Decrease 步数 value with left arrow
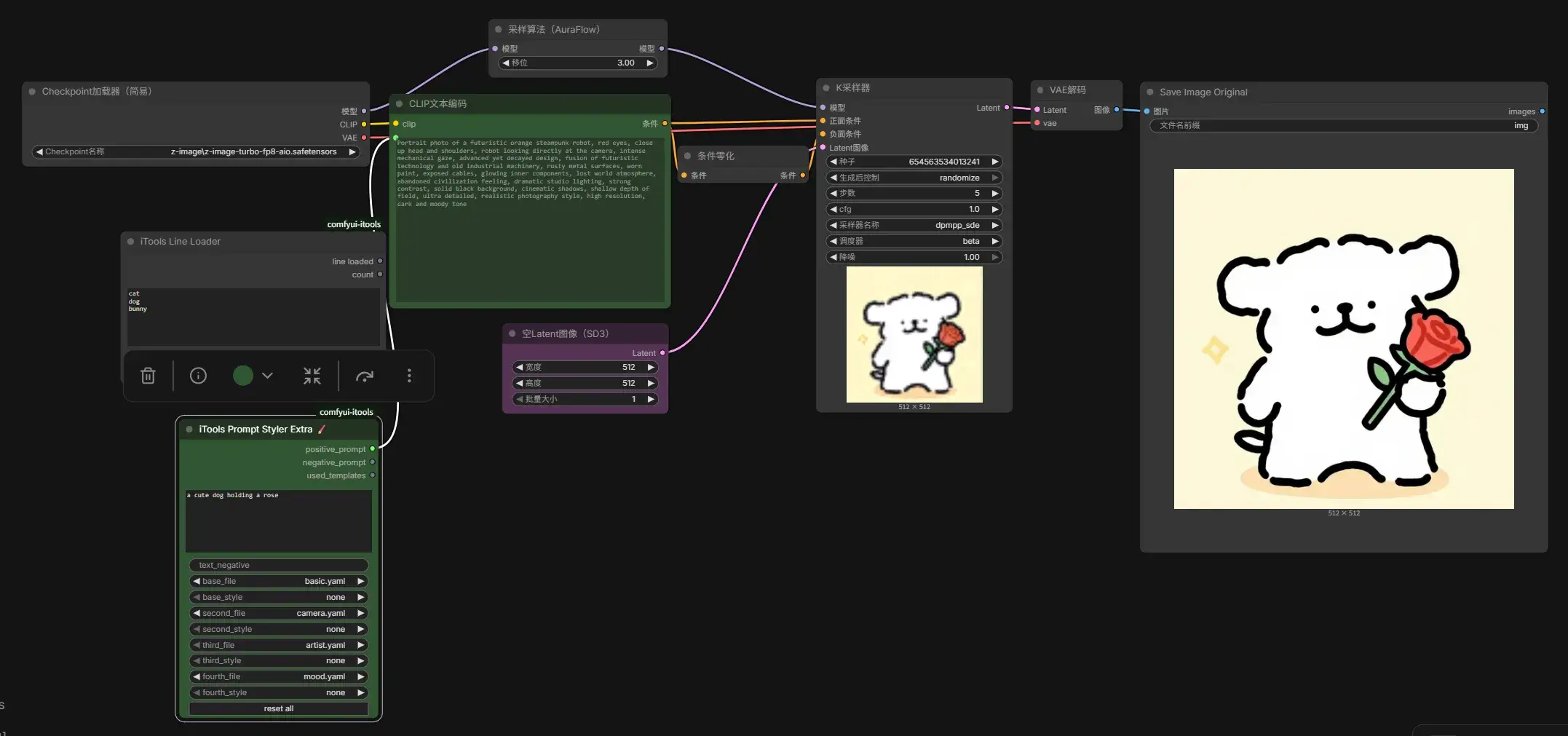This screenshot has height=736, width=1568. pos(834,194)
